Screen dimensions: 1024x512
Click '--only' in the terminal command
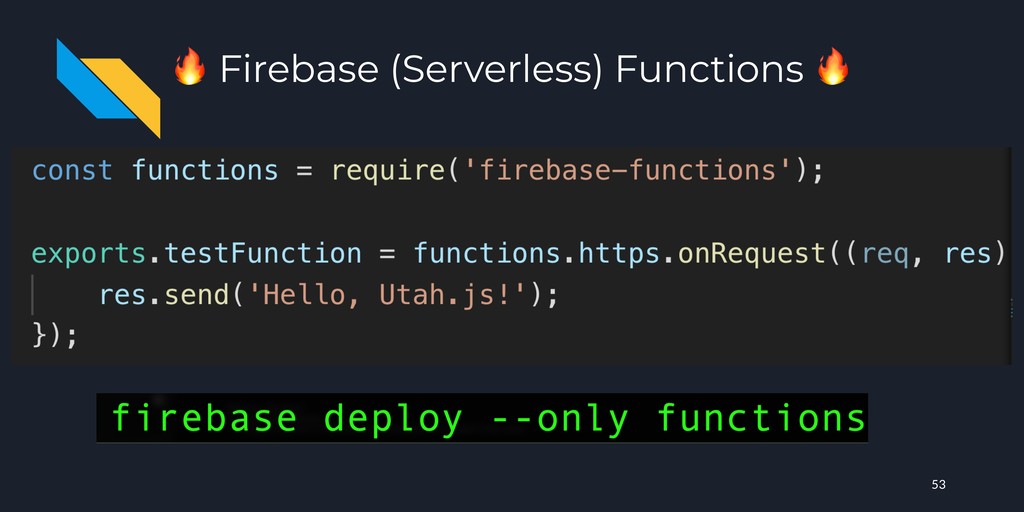click(x=561, y=418)
